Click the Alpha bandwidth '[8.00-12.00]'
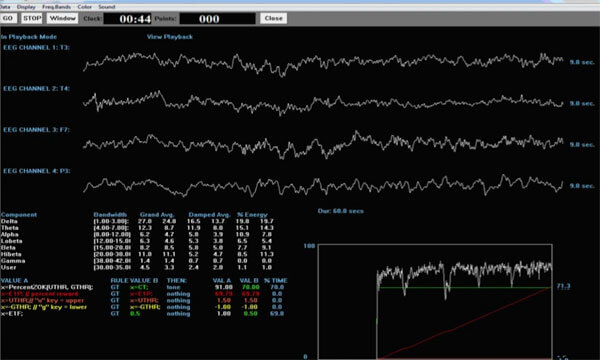 click(x=112, y=235)
